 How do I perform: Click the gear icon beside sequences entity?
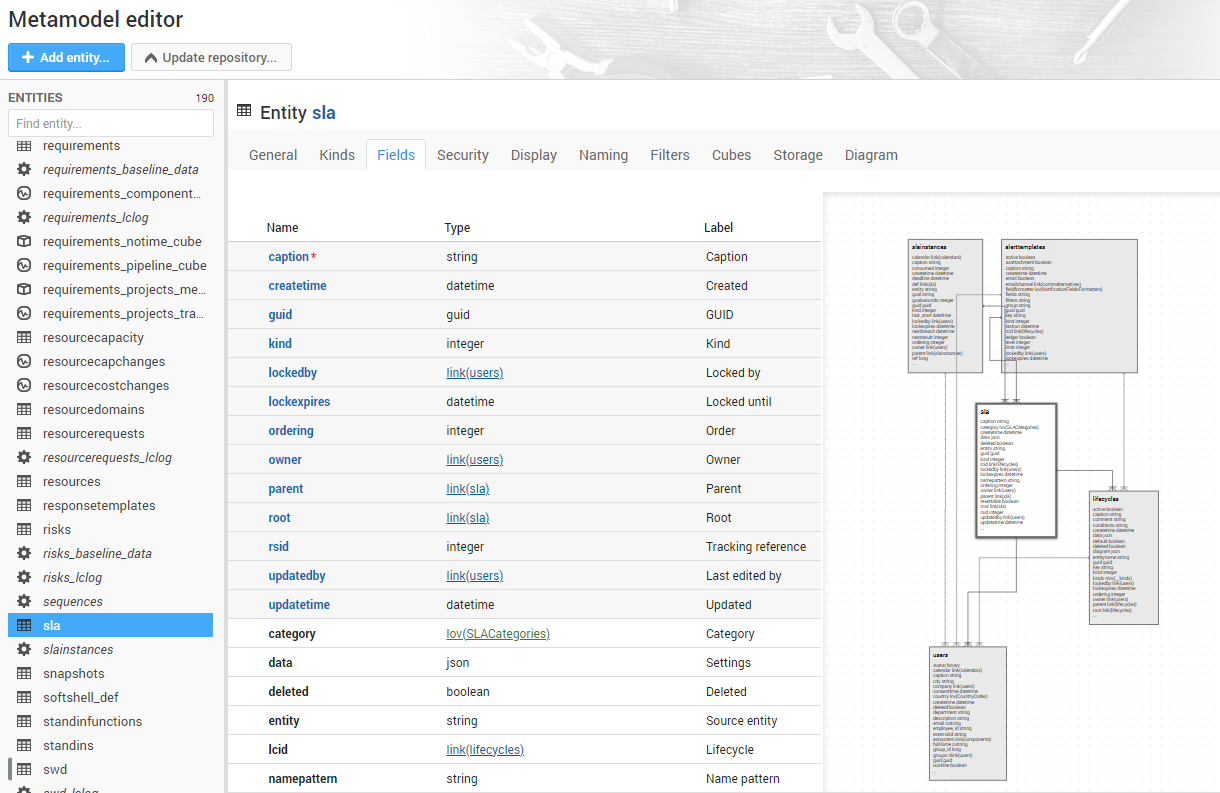[24, 602]
